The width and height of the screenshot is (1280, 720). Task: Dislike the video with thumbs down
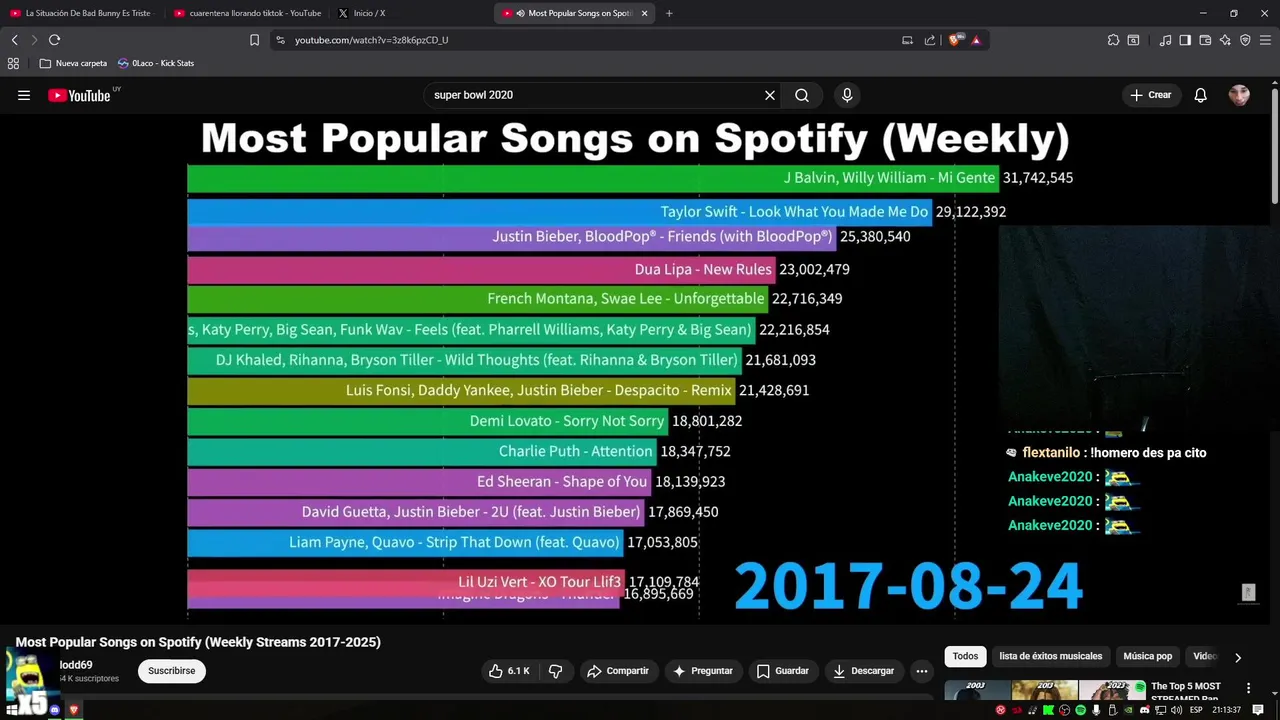[x=556, y=671]
